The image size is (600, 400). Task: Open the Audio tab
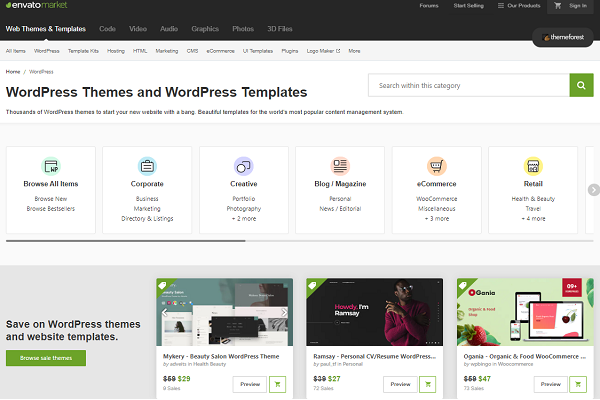[169, 29]
